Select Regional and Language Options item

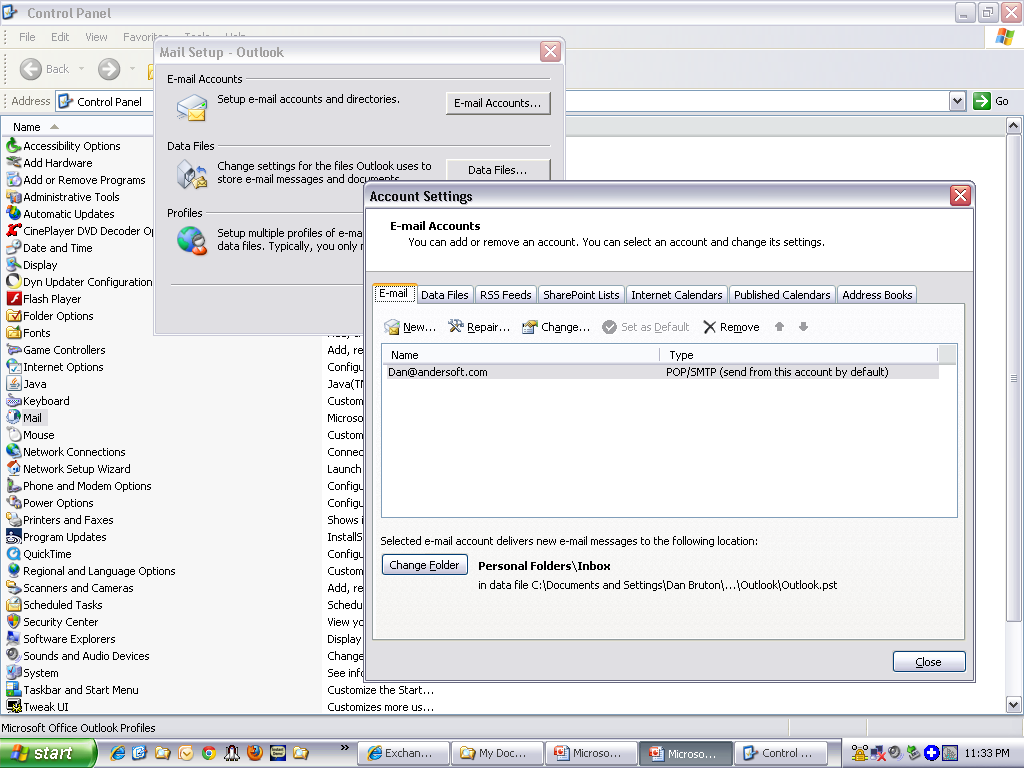[x=99, y=571]
